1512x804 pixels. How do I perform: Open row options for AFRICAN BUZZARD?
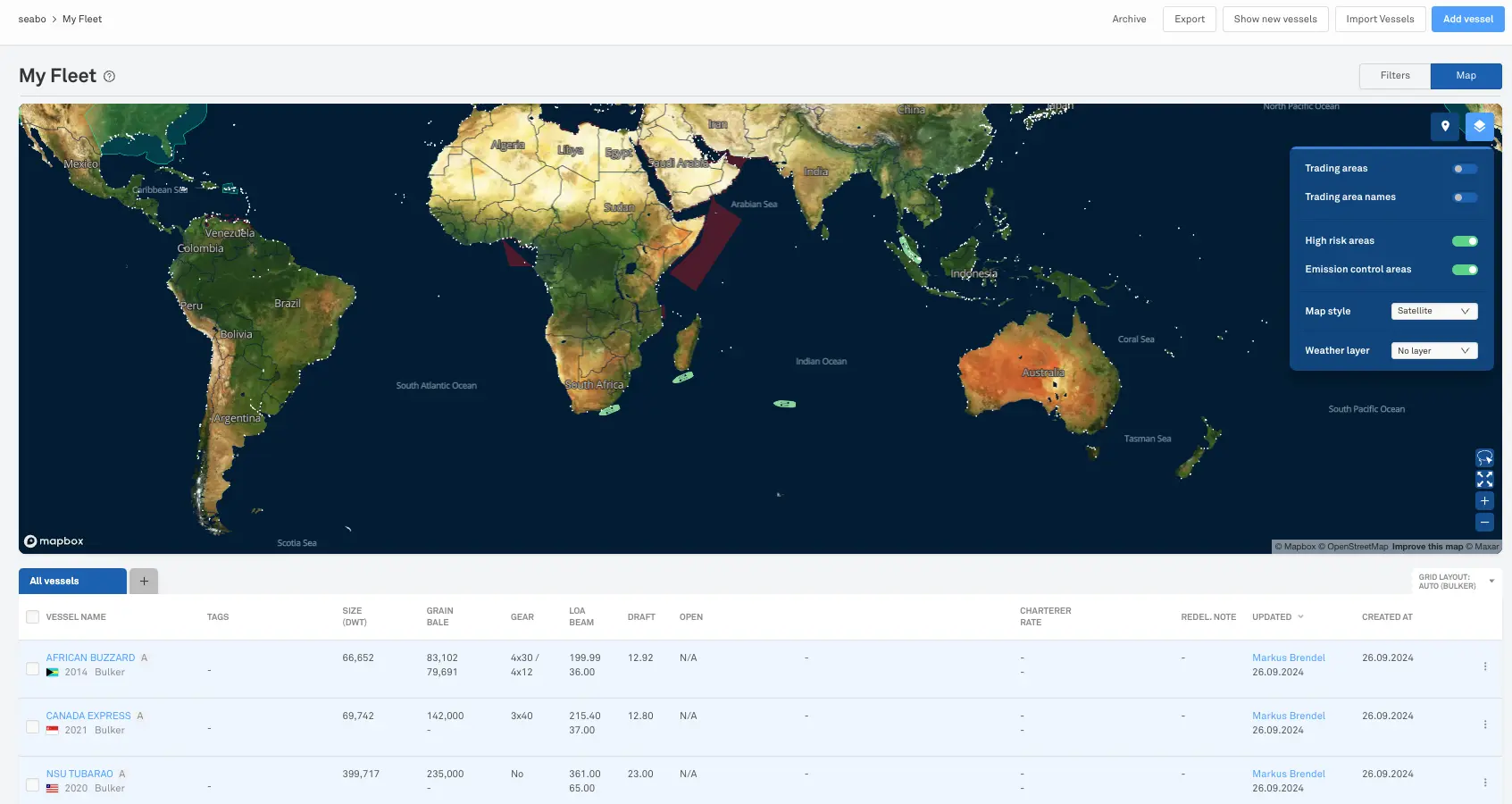[1485, 666]
